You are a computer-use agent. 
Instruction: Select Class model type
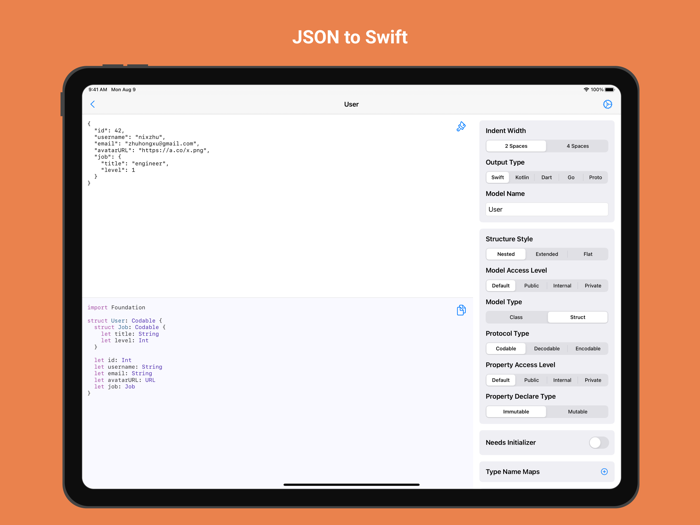516,317
